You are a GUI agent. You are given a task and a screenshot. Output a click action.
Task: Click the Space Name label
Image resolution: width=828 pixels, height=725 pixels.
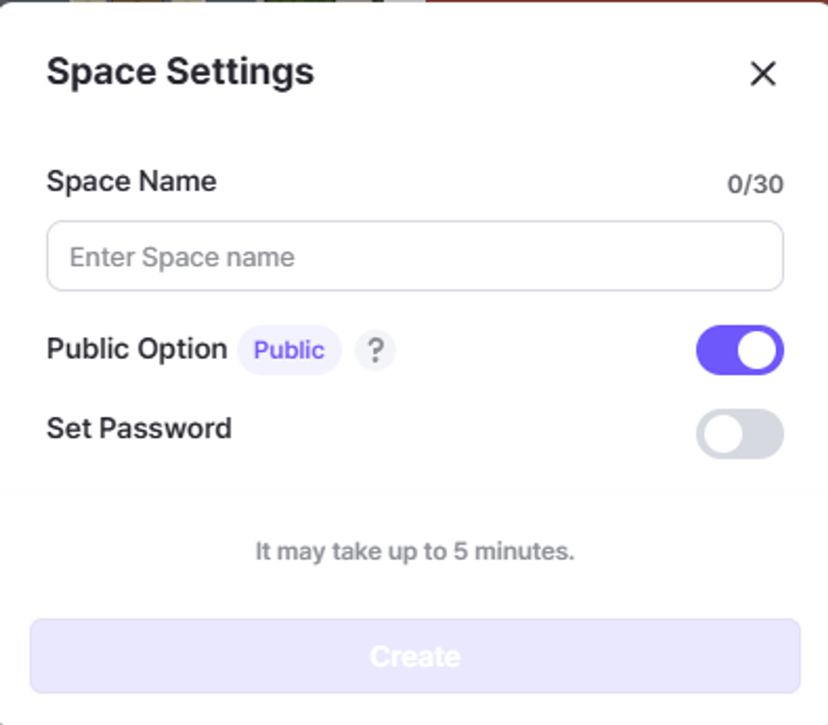tap(131, 182)
